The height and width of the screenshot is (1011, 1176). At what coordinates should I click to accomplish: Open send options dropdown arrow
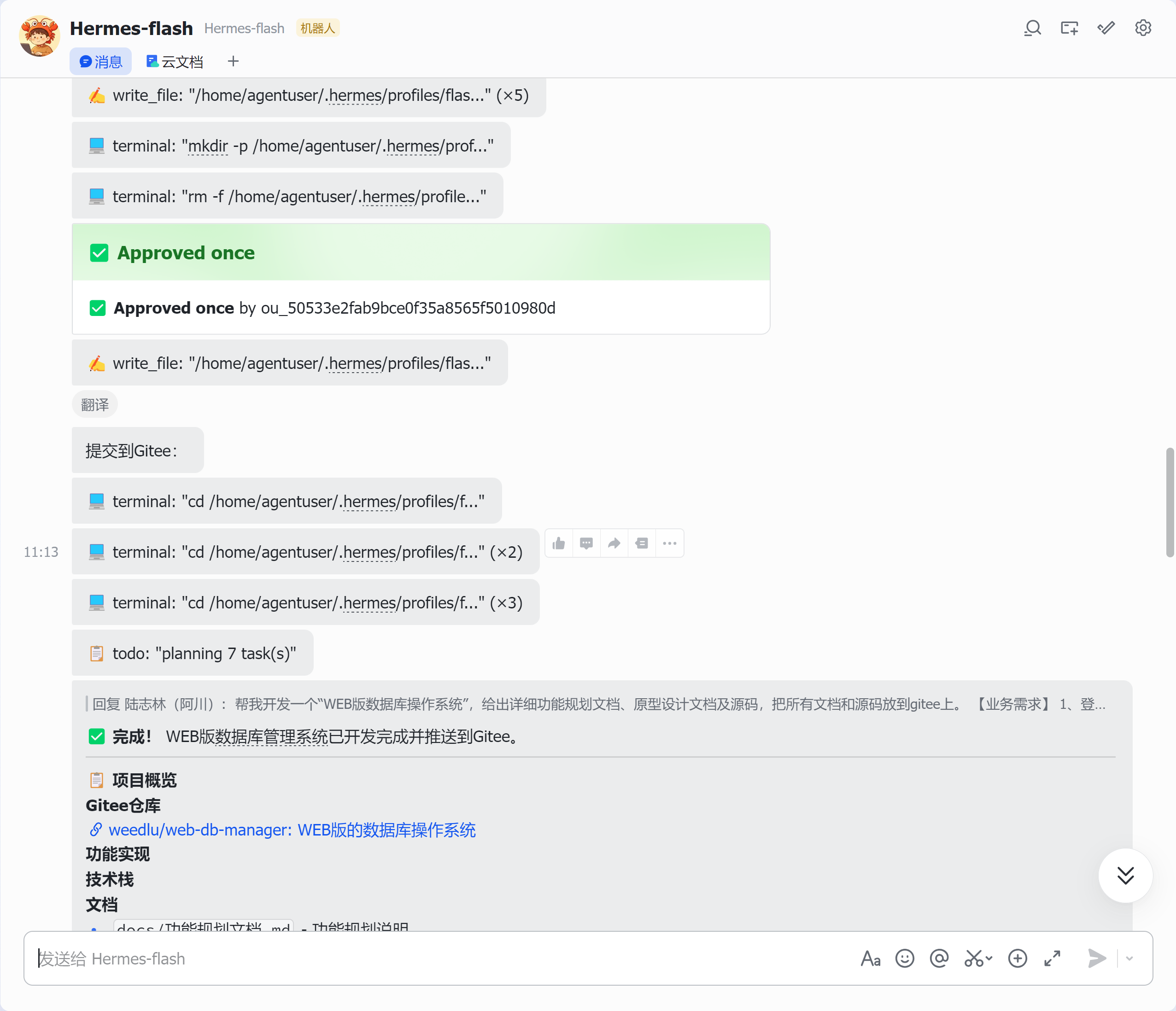click(x=1129, y=958)
